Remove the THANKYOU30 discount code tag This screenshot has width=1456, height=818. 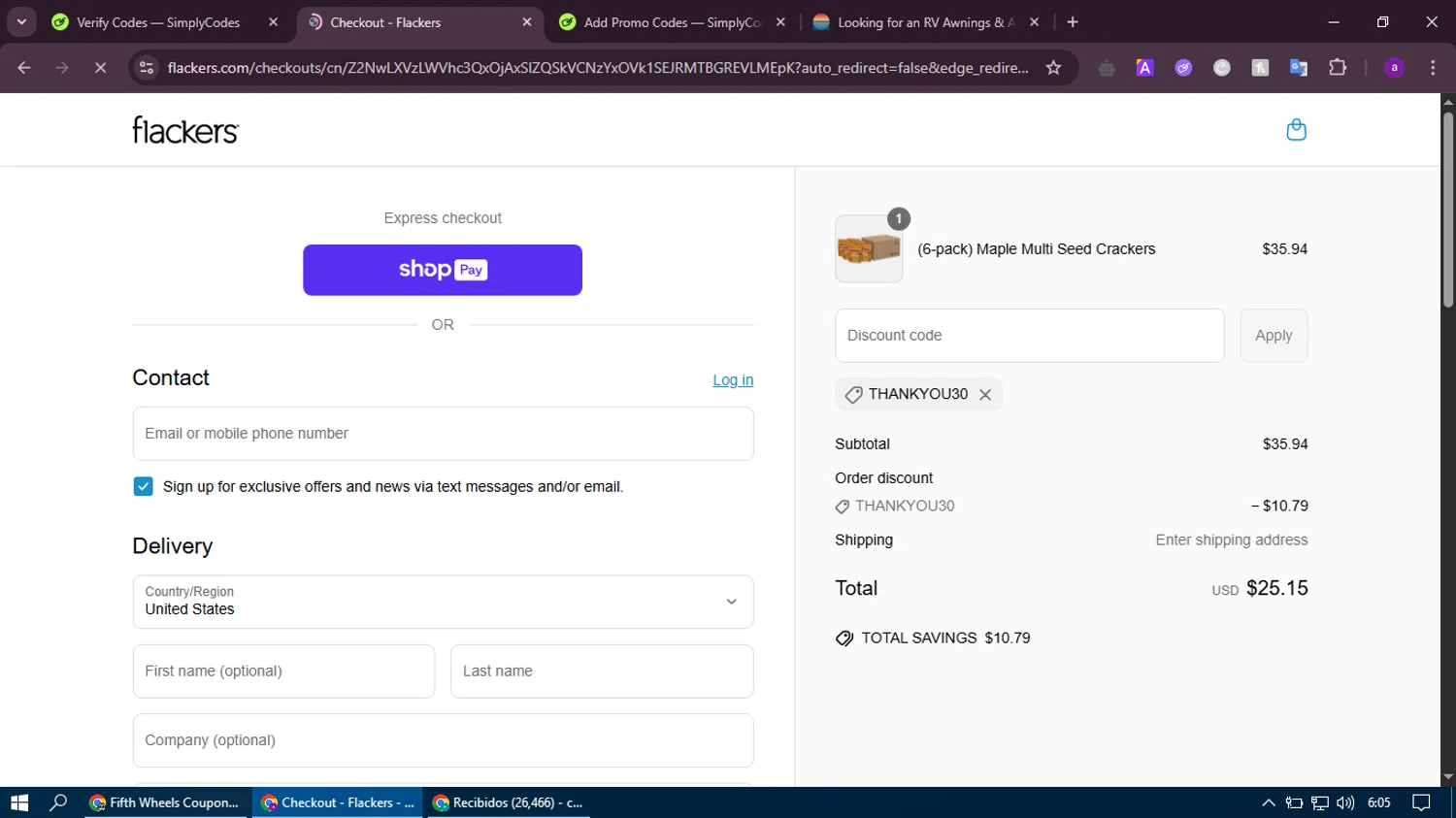(x=985, y=394)
